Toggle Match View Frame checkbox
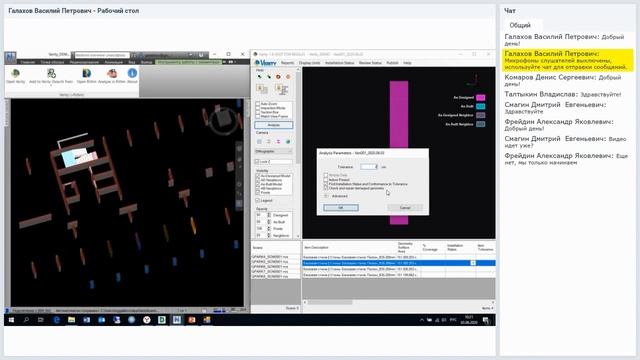The image size is (640, 360). pyautogui.click(x=258, y=116)
